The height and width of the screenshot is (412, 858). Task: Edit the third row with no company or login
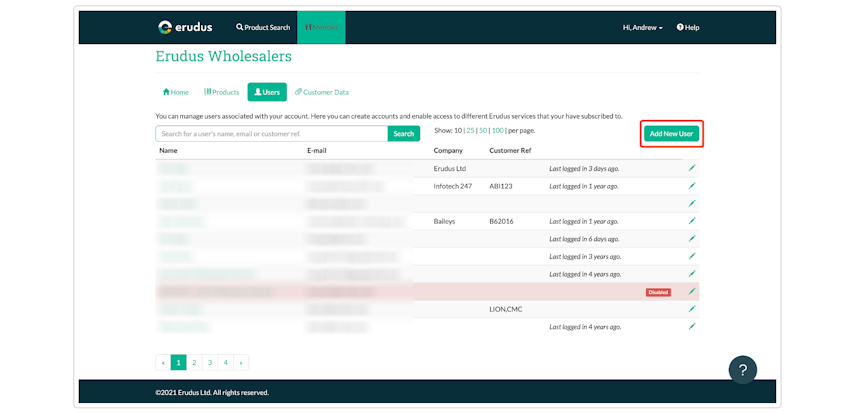[x=692, y=204]
